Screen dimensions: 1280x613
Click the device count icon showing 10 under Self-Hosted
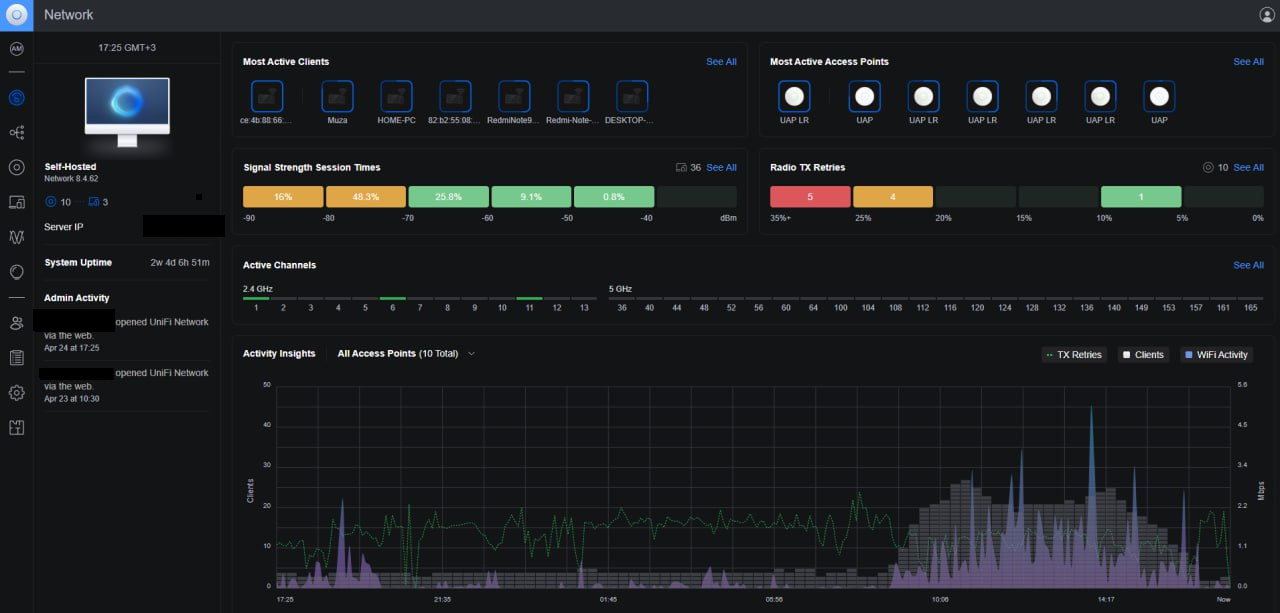click(x=51, y=202)
